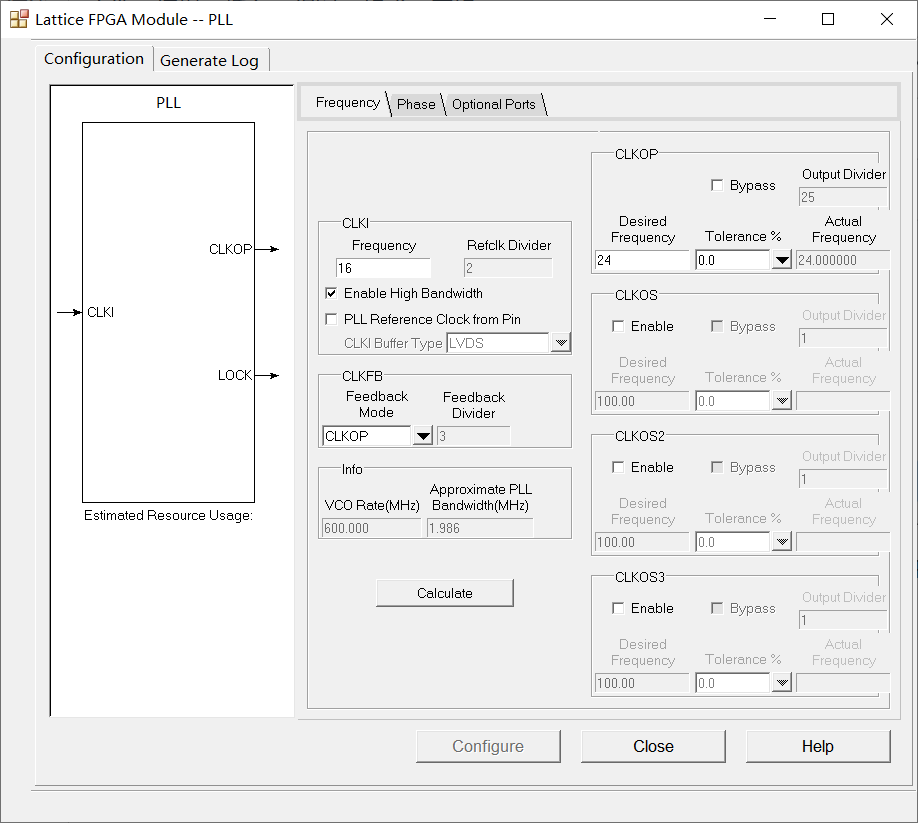Toggle Enable High Bandwidth checkbox

pyautogui.click(x=331, y=293)
